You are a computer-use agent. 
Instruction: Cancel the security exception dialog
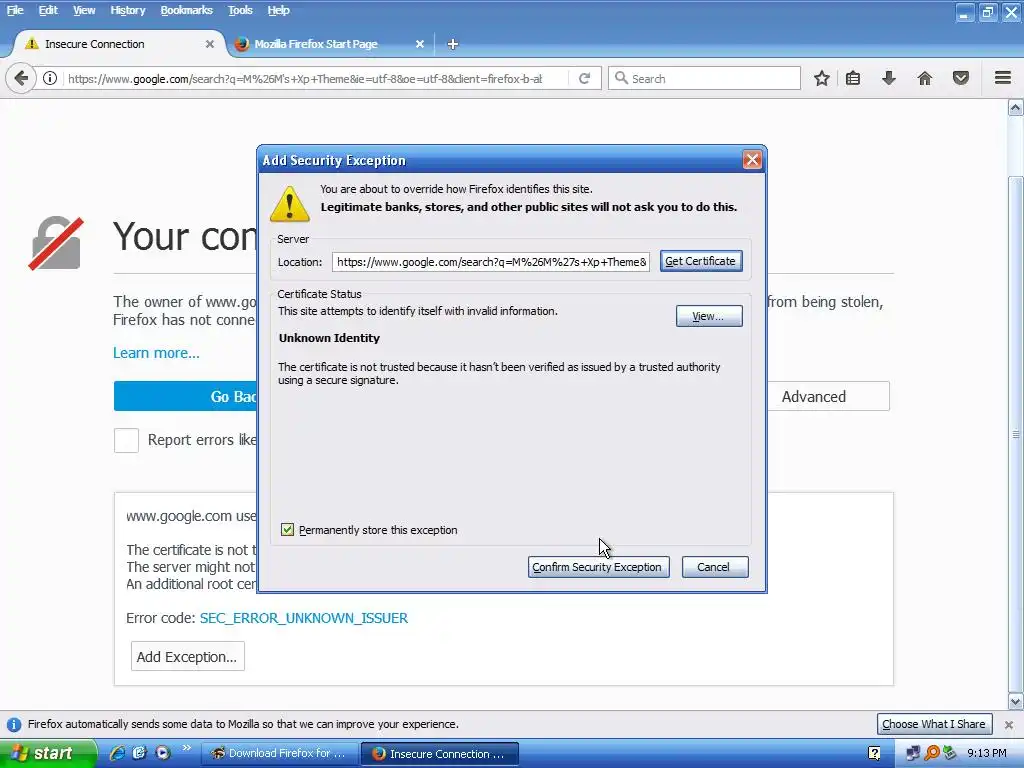[x=714, y=567]
